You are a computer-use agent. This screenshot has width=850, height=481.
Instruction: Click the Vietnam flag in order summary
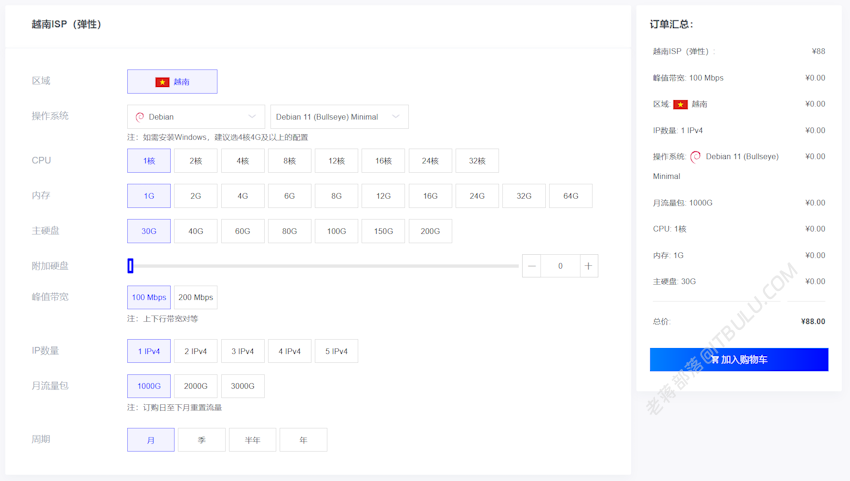click(680, 104)
